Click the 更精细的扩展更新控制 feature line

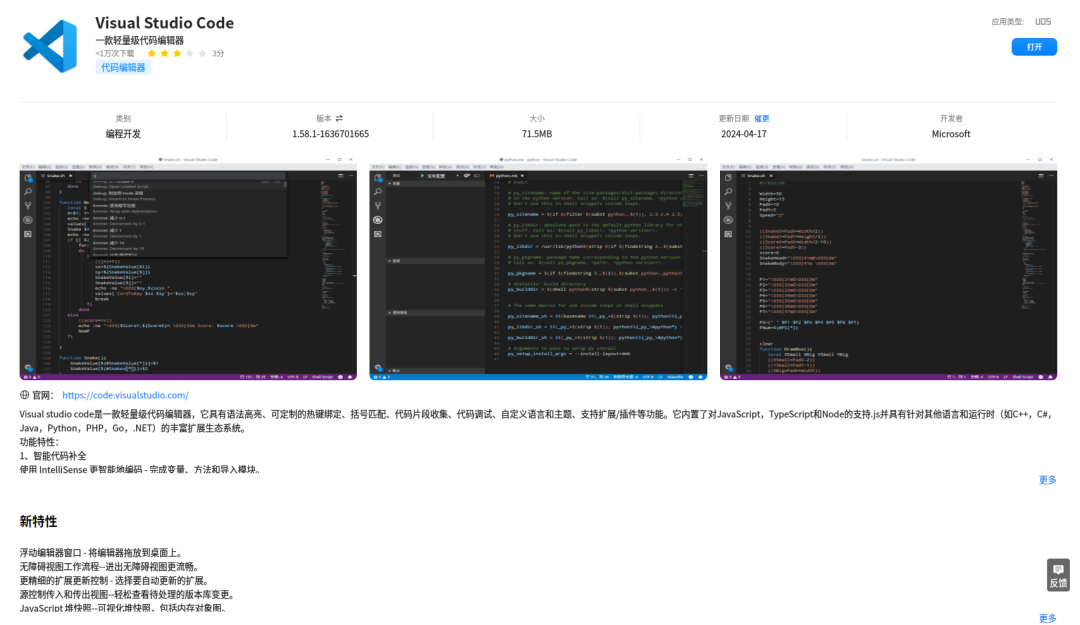pos(114,580)
